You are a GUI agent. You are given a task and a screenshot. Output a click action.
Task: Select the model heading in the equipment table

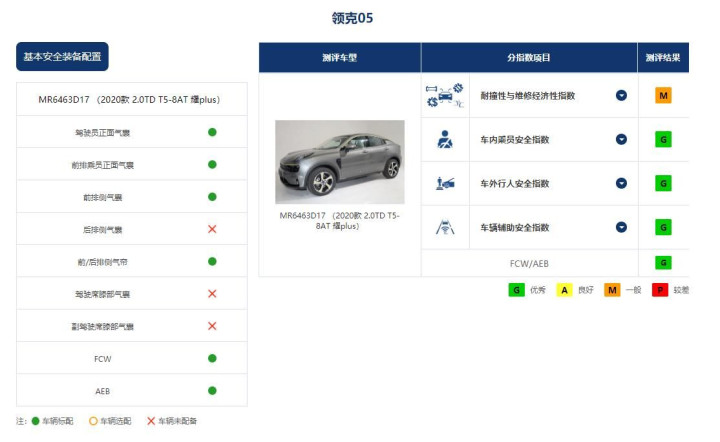click(x=129, y=100)
